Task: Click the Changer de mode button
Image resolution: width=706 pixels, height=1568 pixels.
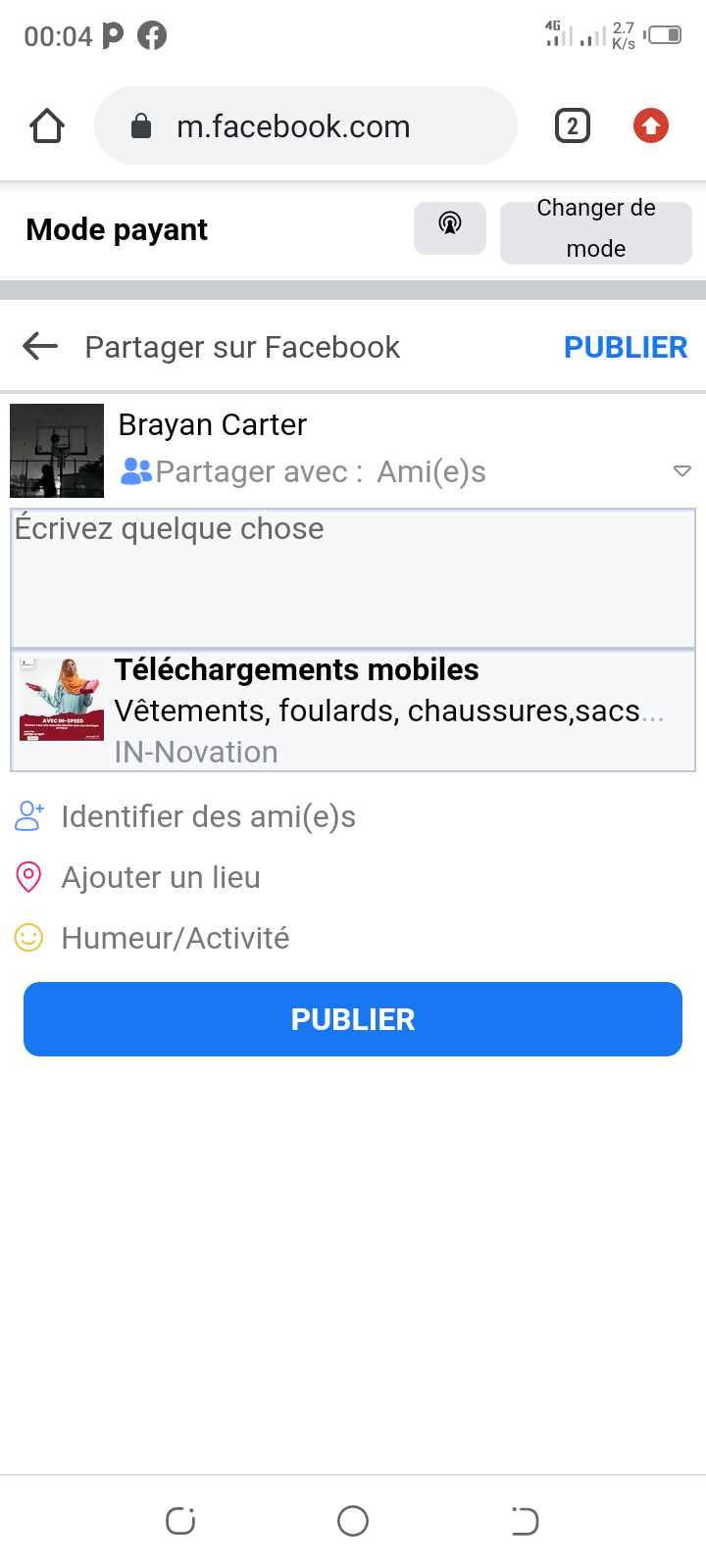Action: tap(595, 232)
